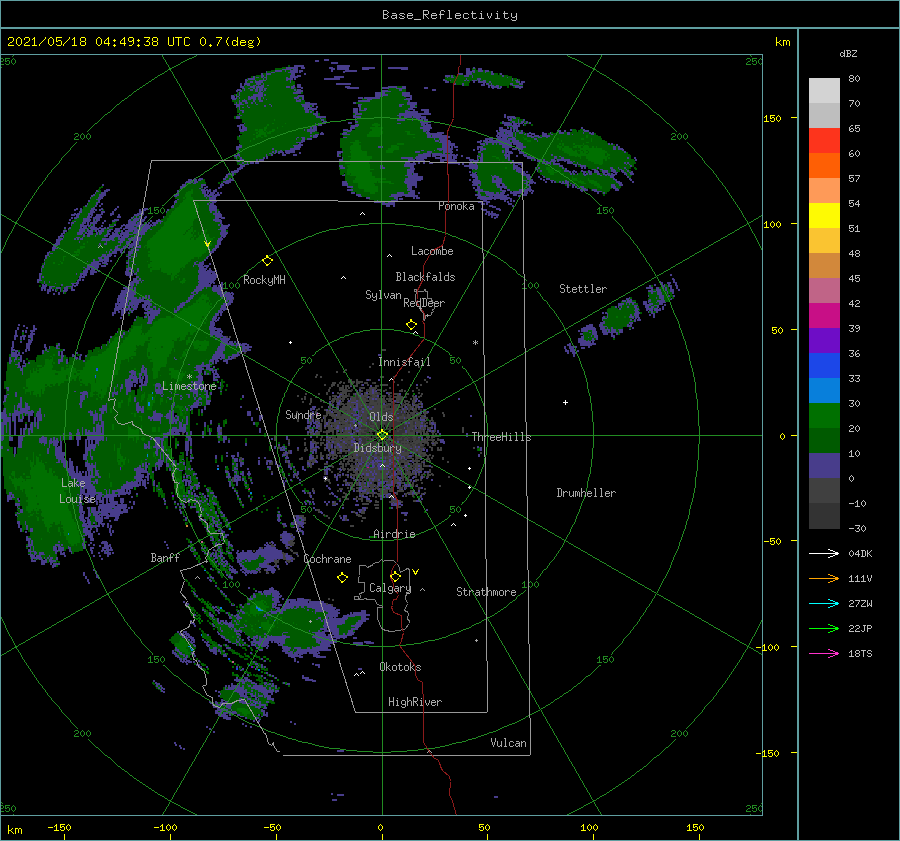
Task: Click the Olds label
Action: [x=381, y=417]
